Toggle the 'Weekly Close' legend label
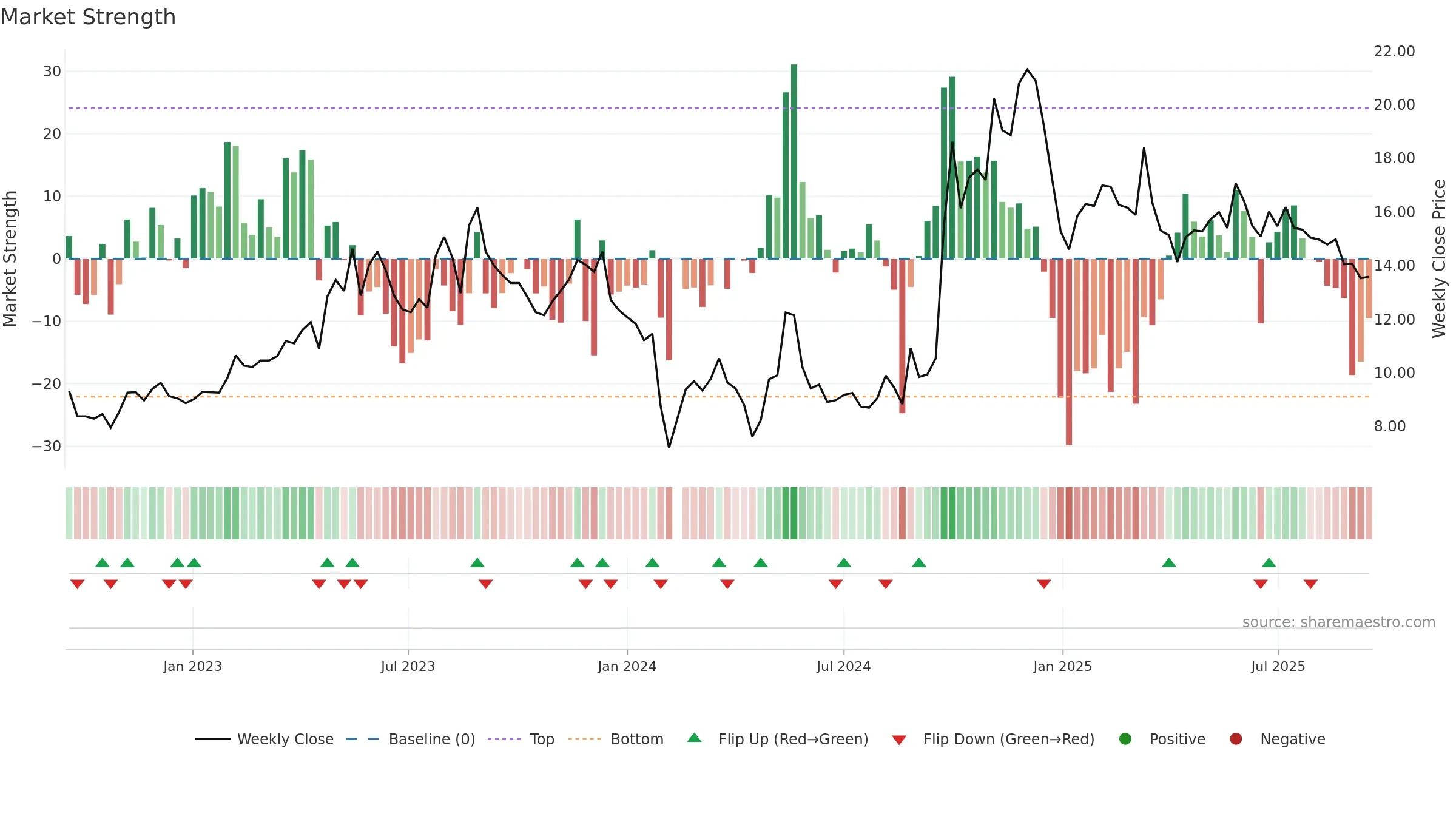 coord(286,739)
